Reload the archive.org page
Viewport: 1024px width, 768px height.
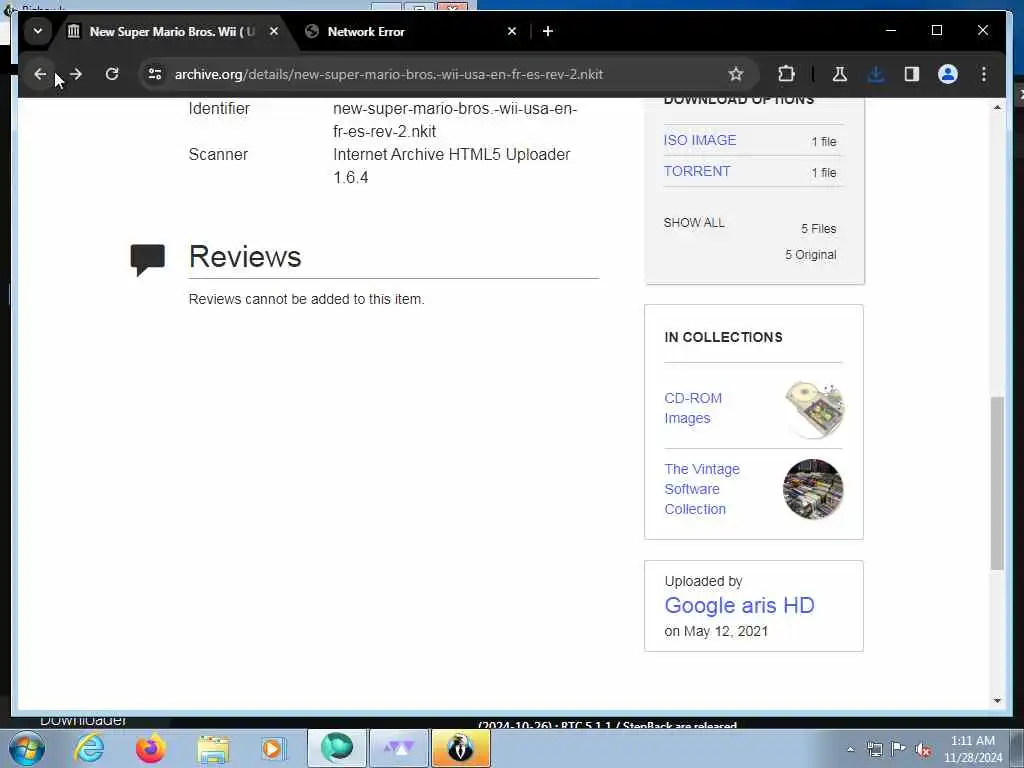112,74
